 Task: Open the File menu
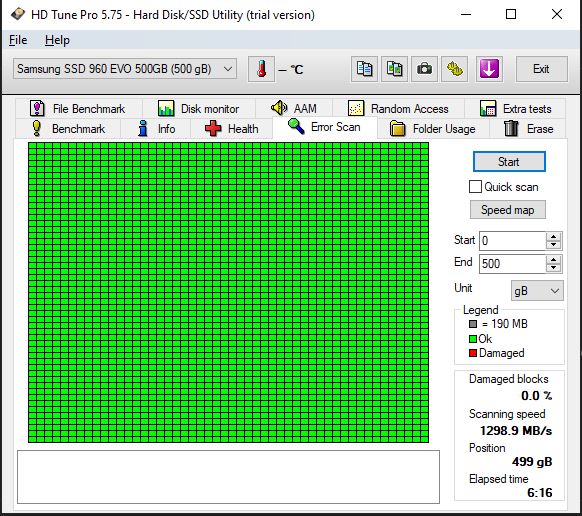click(18, 40)
